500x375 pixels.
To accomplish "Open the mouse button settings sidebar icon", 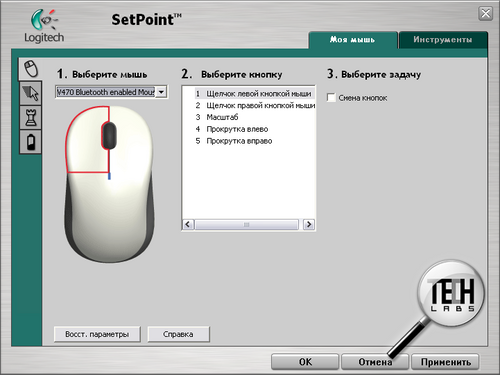I will tap(30, 69).
